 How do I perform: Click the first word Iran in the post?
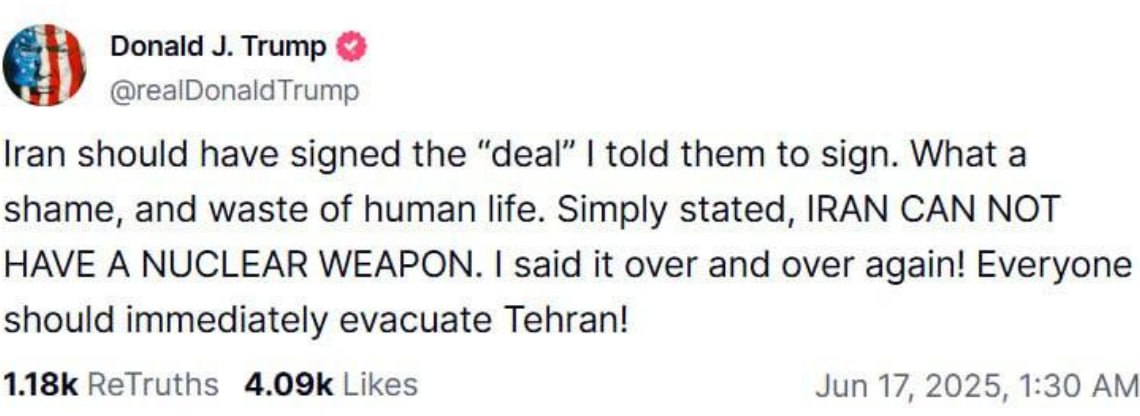pos(34,158)
